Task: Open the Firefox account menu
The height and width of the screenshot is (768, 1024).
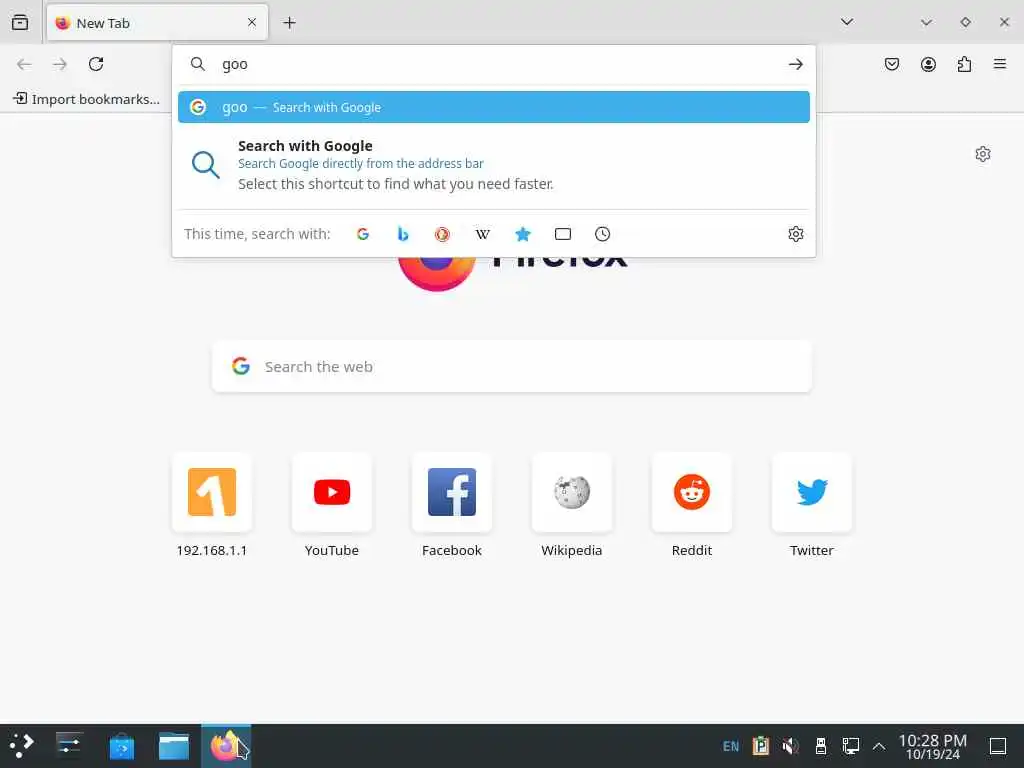Action: [928, 64]
